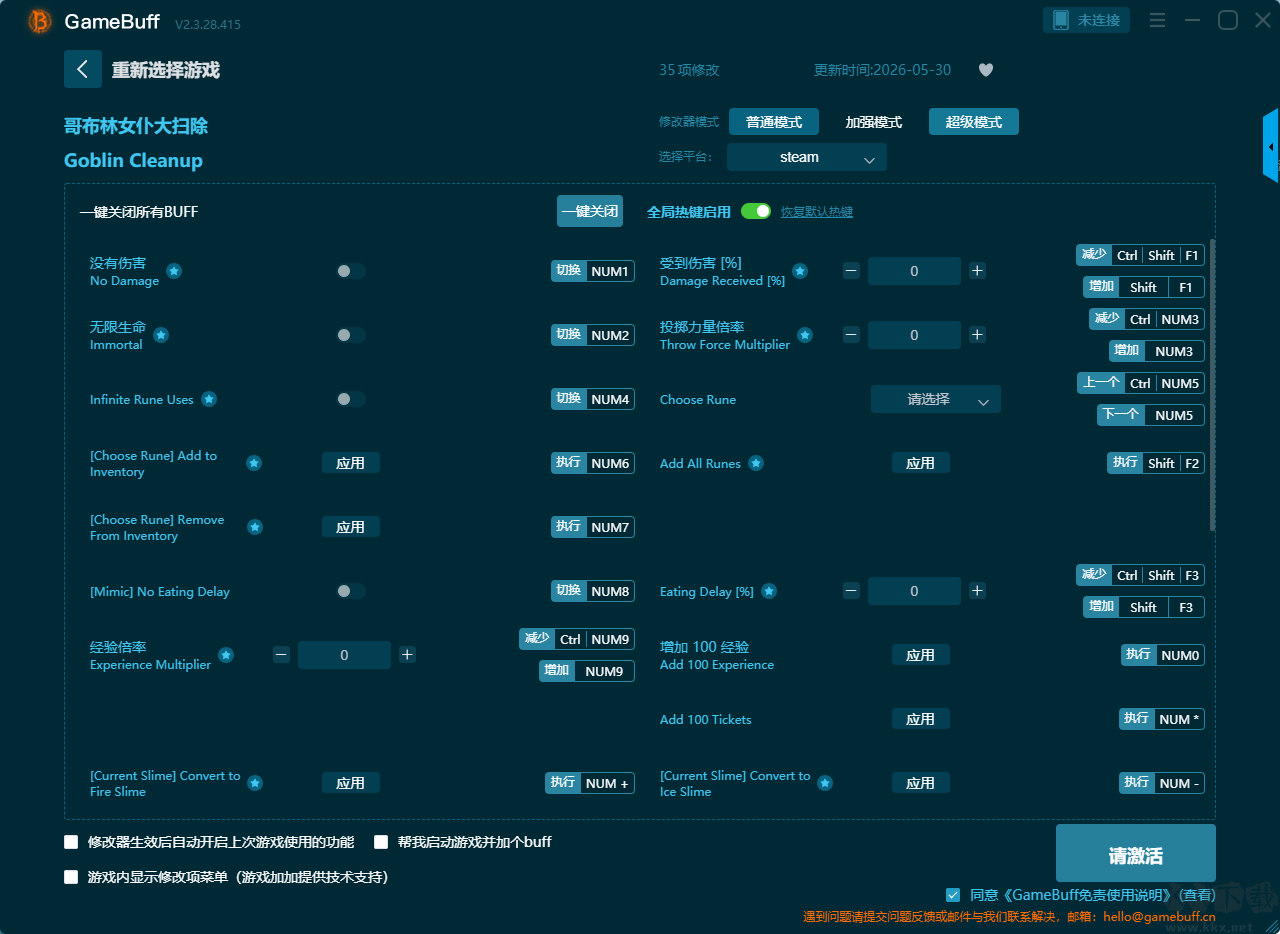The image size is (1280, 934).
Task: Click star beside Throw Force Multiplier
Action: point(805,335)
